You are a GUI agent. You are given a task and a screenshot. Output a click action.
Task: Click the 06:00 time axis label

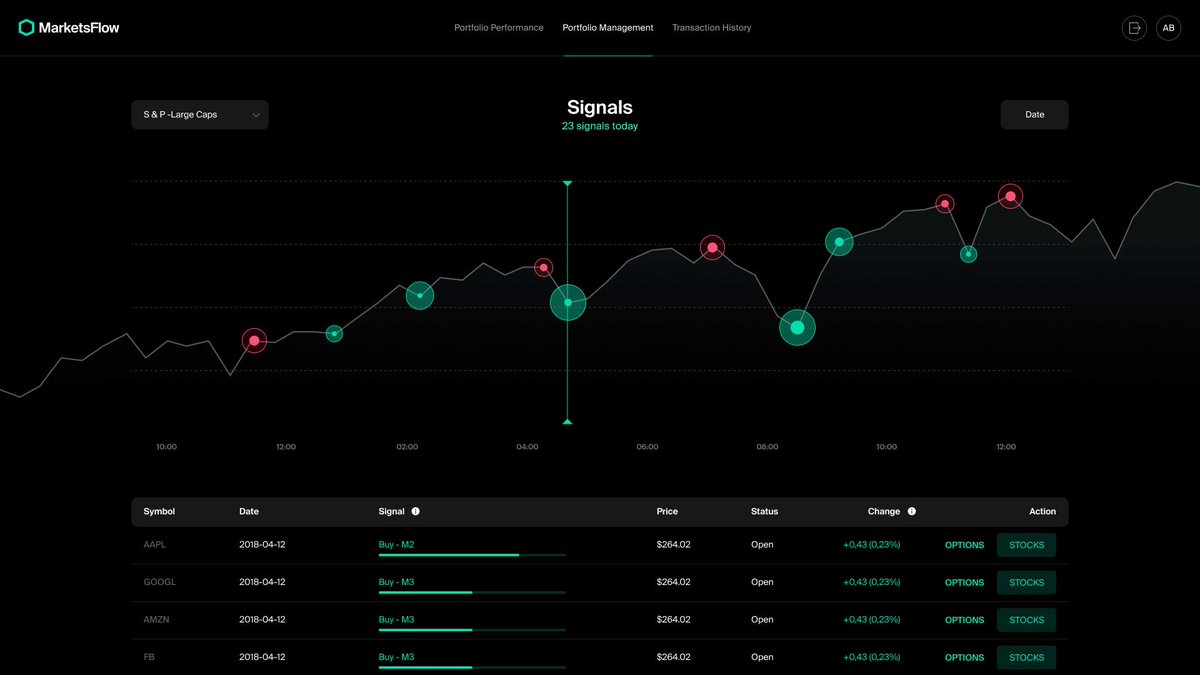(x=647, y=447)
